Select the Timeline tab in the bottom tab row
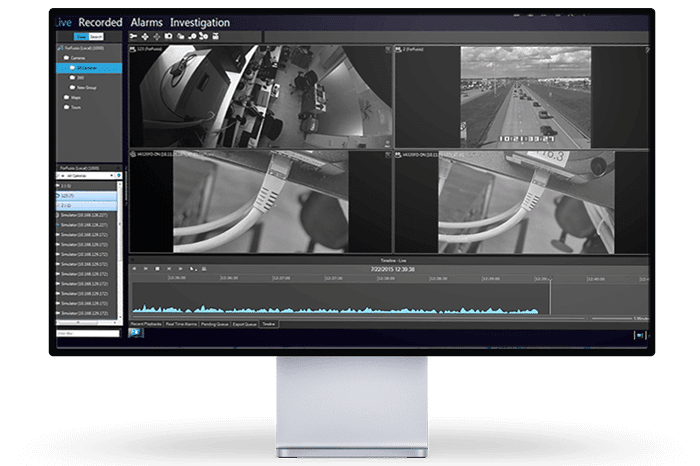Image resolution: width=700 pixels, height=466 pixels. [268, 324]
